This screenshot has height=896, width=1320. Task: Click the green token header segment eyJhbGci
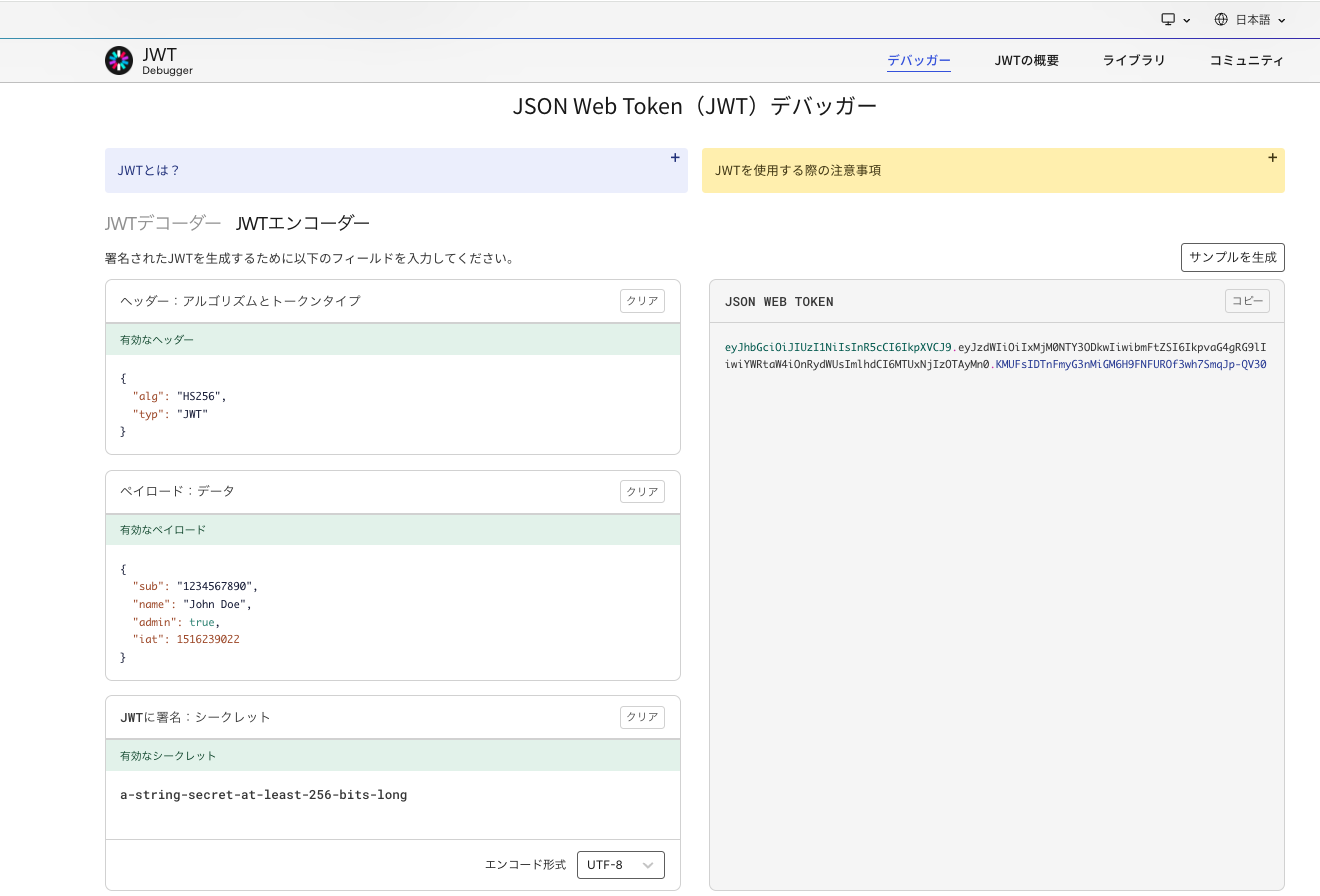point(838,348)
